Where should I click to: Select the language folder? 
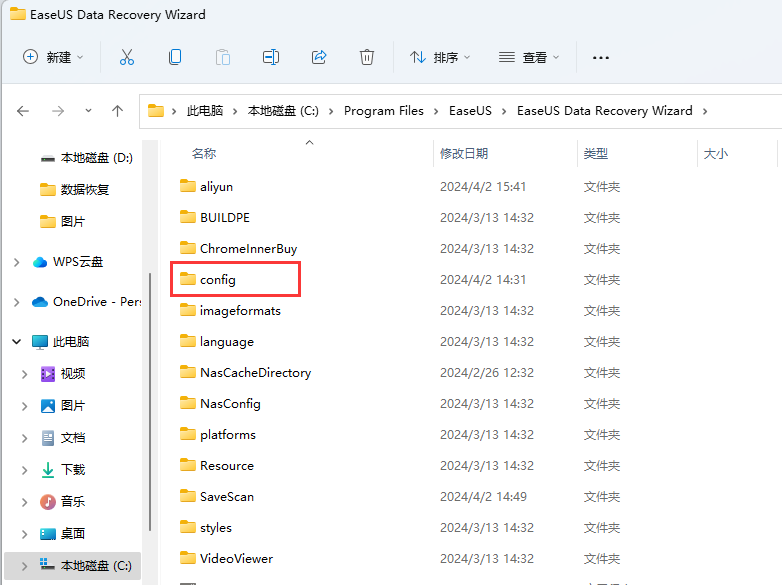(226, 342)
